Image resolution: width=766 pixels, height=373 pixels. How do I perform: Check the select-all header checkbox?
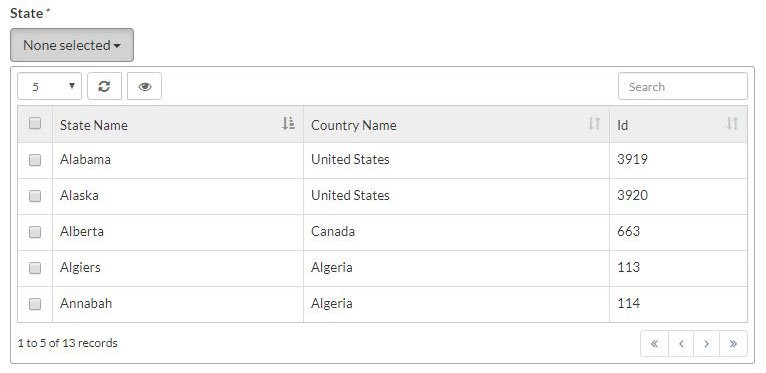[x=35, y=123]
